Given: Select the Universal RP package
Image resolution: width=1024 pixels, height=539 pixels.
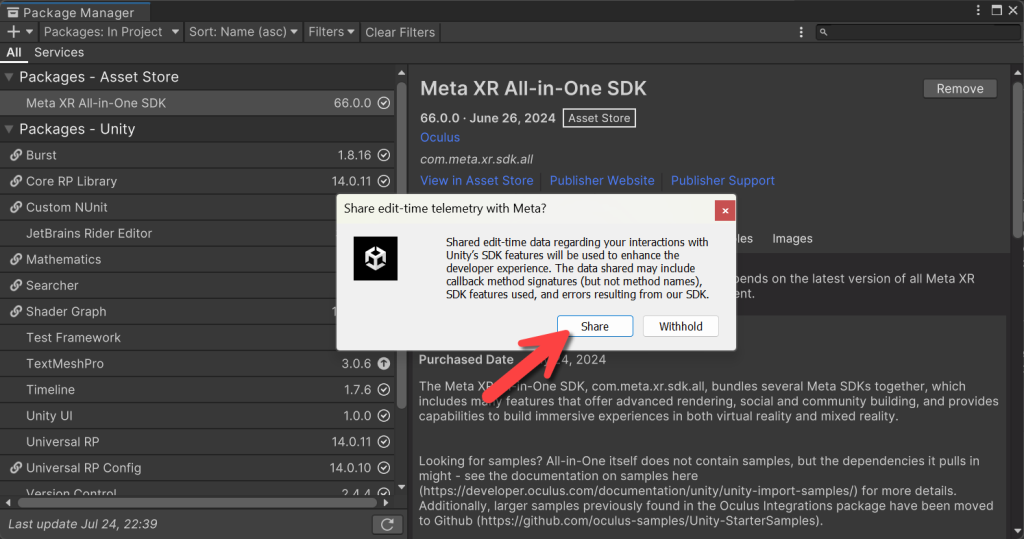Looking at the screenshot, I should coord(197,442).
